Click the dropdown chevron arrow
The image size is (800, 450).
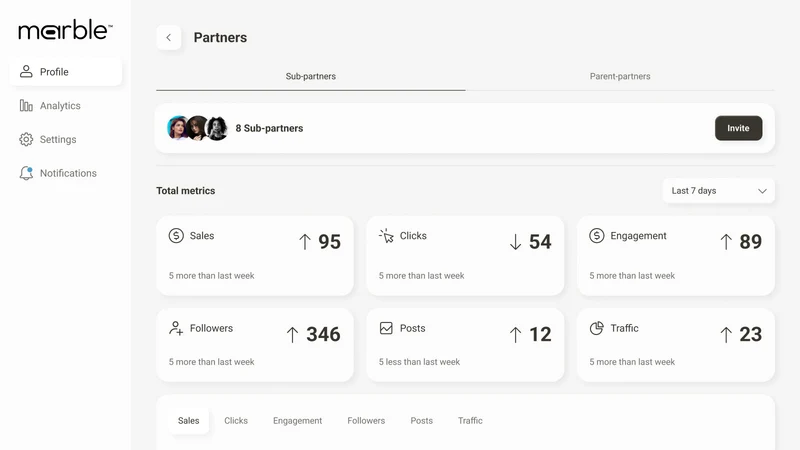pyautogui.click(x=762, y=191)
